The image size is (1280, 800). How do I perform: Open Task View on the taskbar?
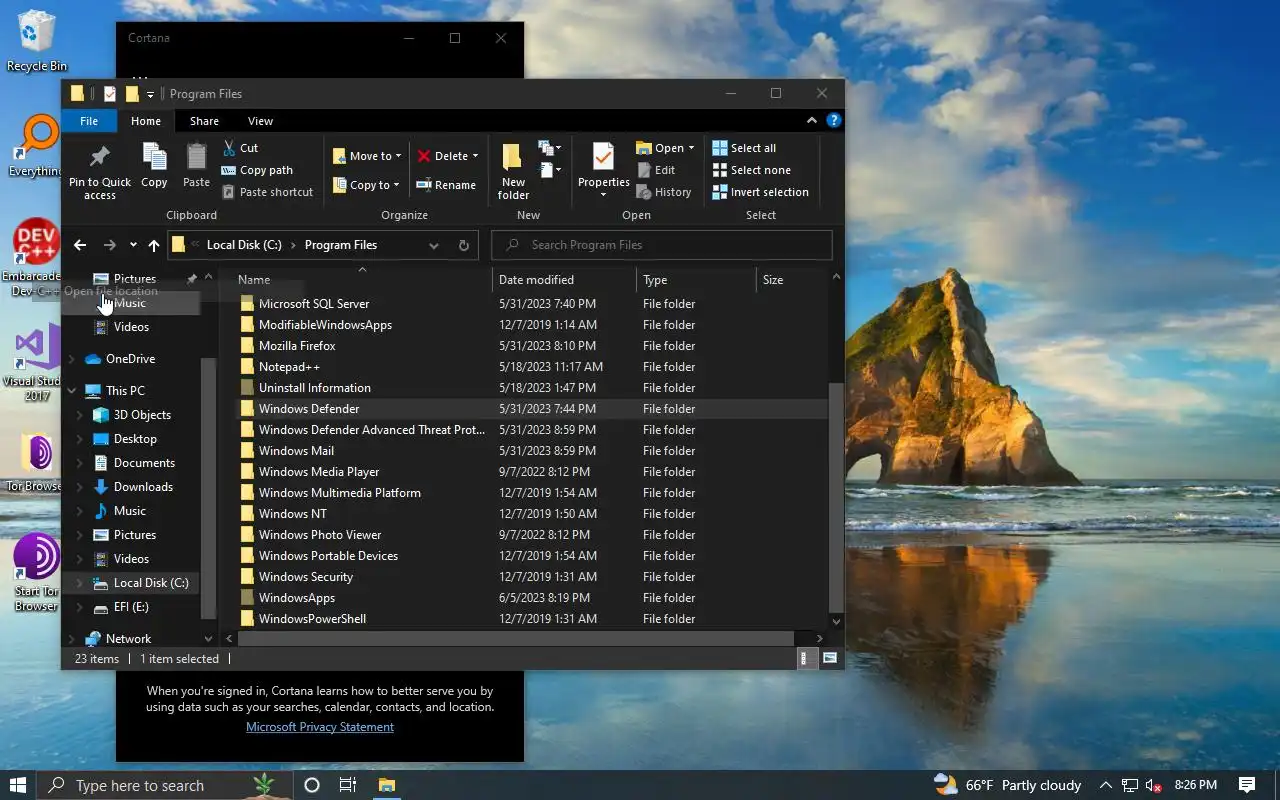tap(348, 785)
